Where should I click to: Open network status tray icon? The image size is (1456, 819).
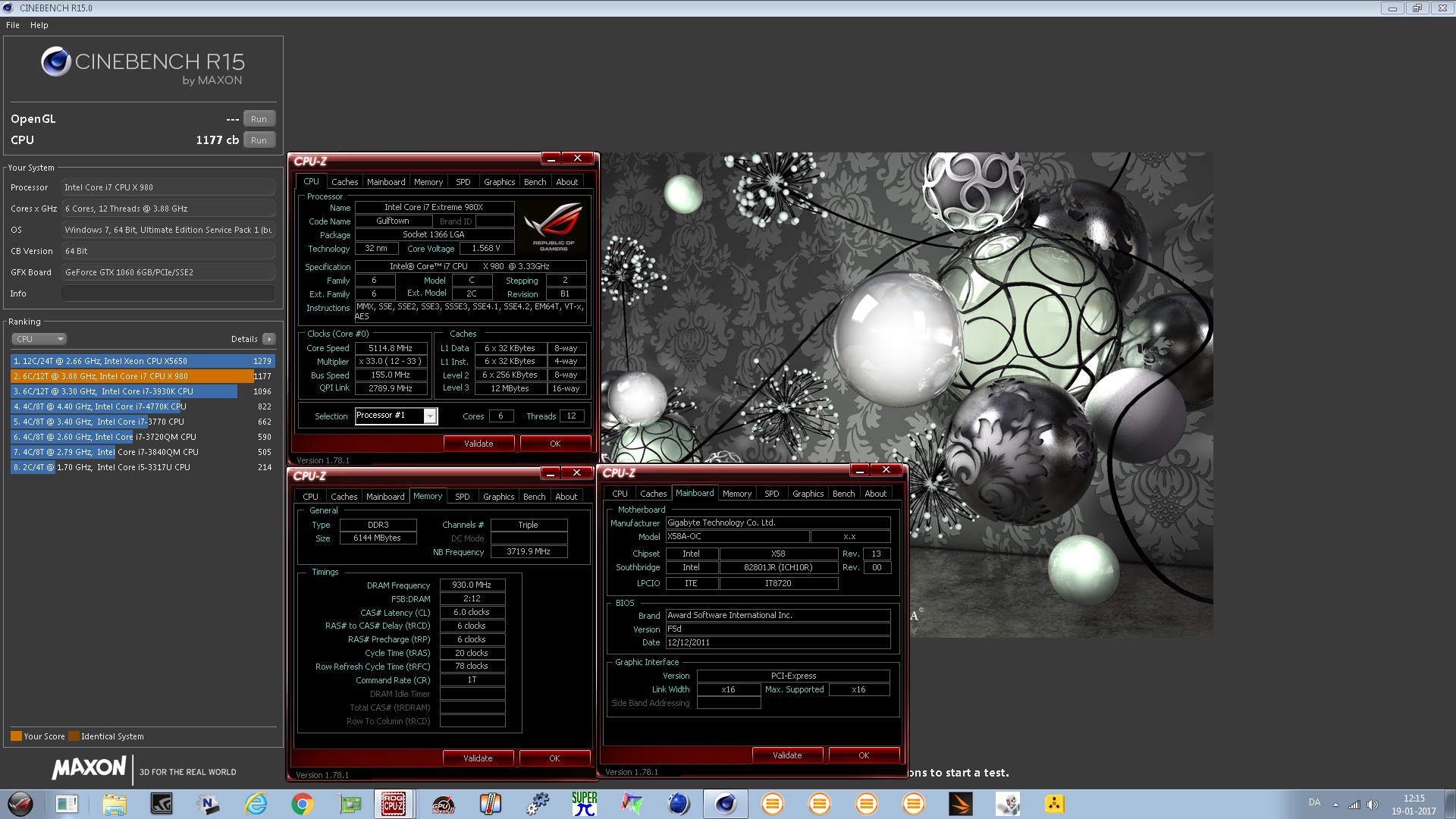(1354, 805)
